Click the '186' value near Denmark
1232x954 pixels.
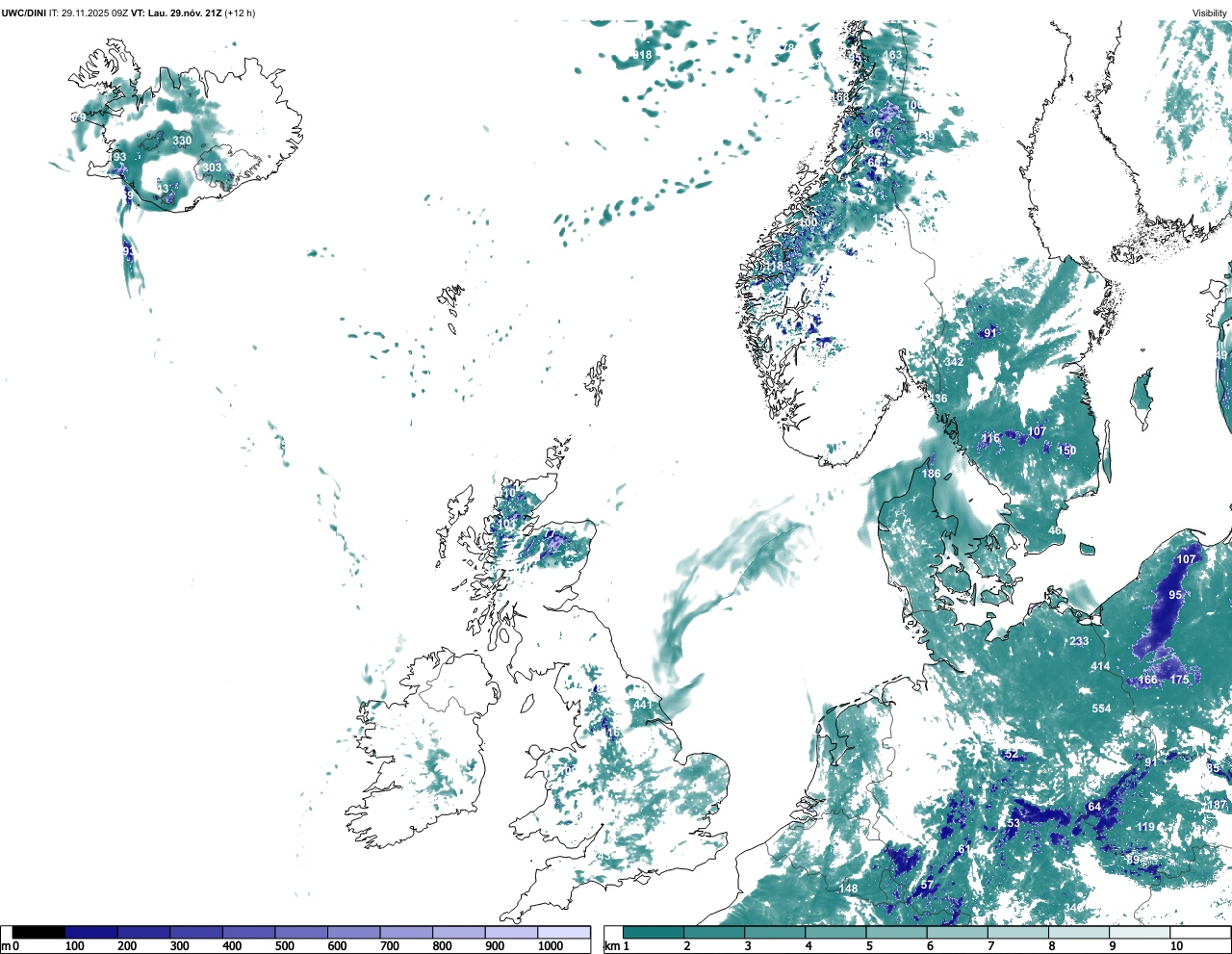931,474
